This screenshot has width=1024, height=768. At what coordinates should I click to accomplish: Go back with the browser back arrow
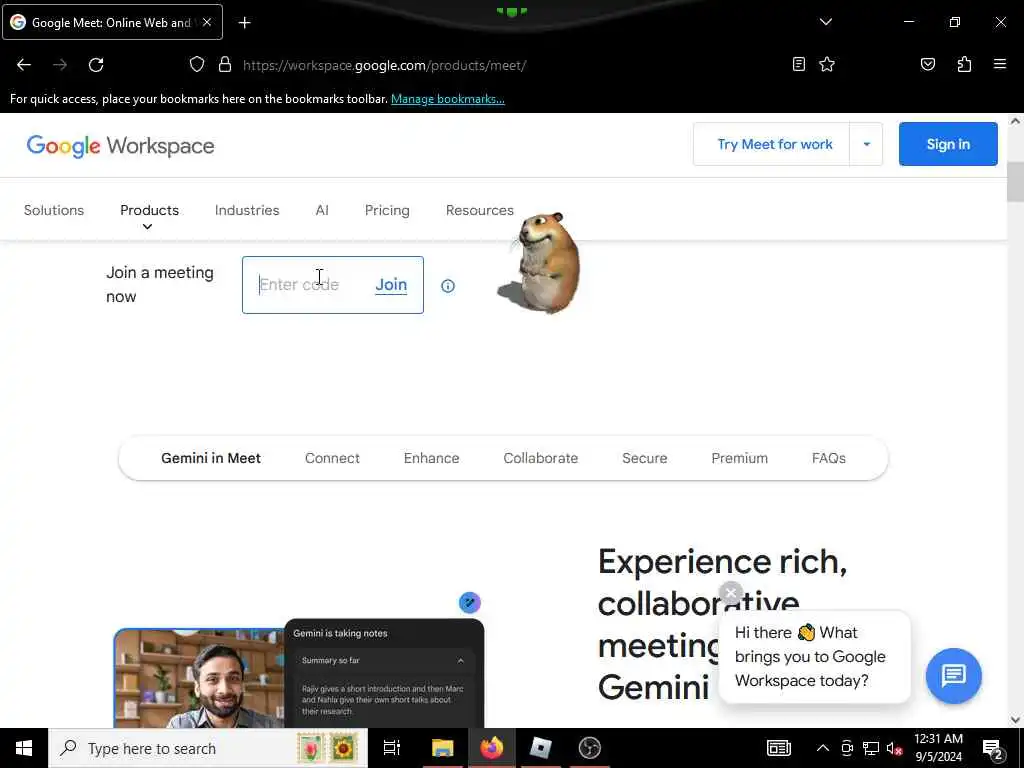pyautogui.click(x=24, y=65)
